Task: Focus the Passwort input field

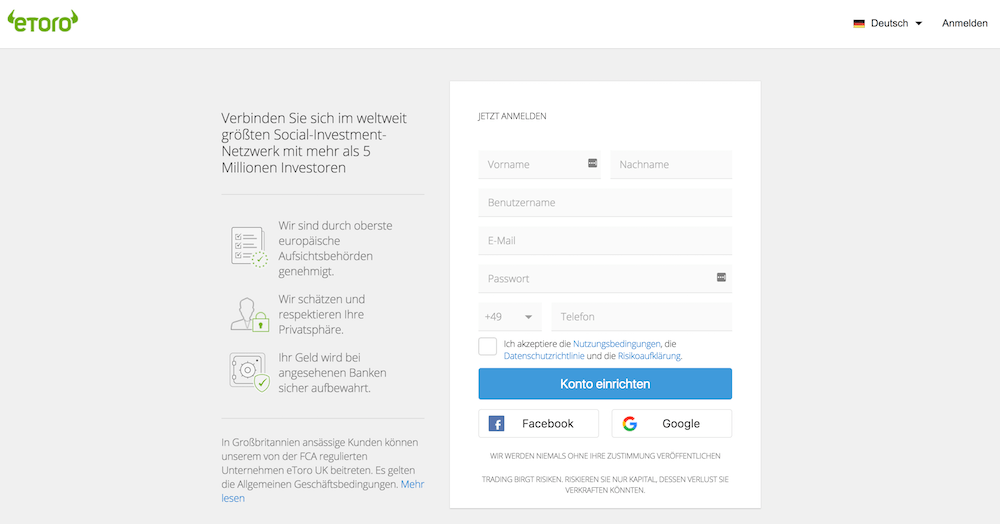Action: pyautogui.click(x=605, y=279)
